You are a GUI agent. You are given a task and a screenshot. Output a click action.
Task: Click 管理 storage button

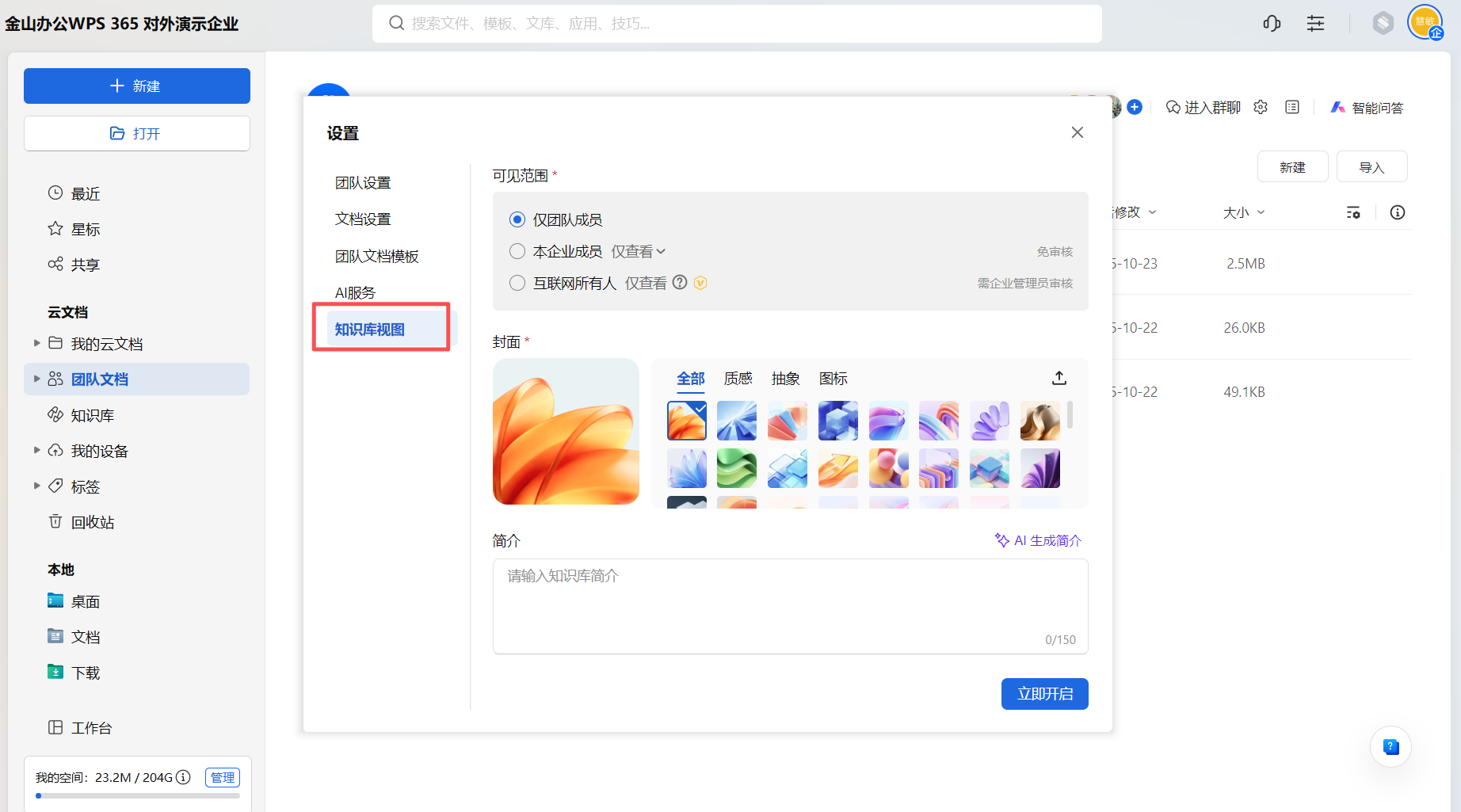pyautogui.click(x=223, y=777)
